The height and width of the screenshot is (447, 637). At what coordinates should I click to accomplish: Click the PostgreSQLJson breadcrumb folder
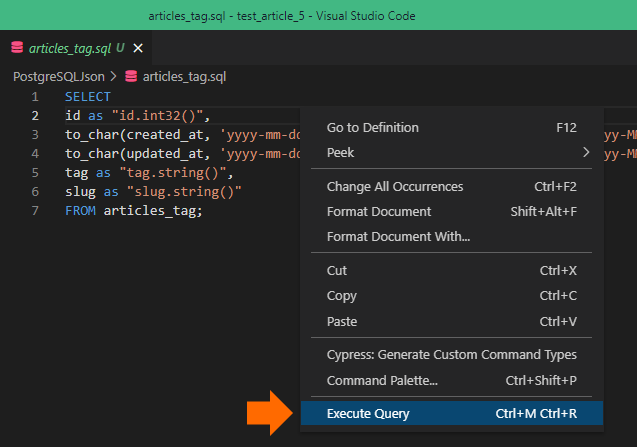click(59, 76)
